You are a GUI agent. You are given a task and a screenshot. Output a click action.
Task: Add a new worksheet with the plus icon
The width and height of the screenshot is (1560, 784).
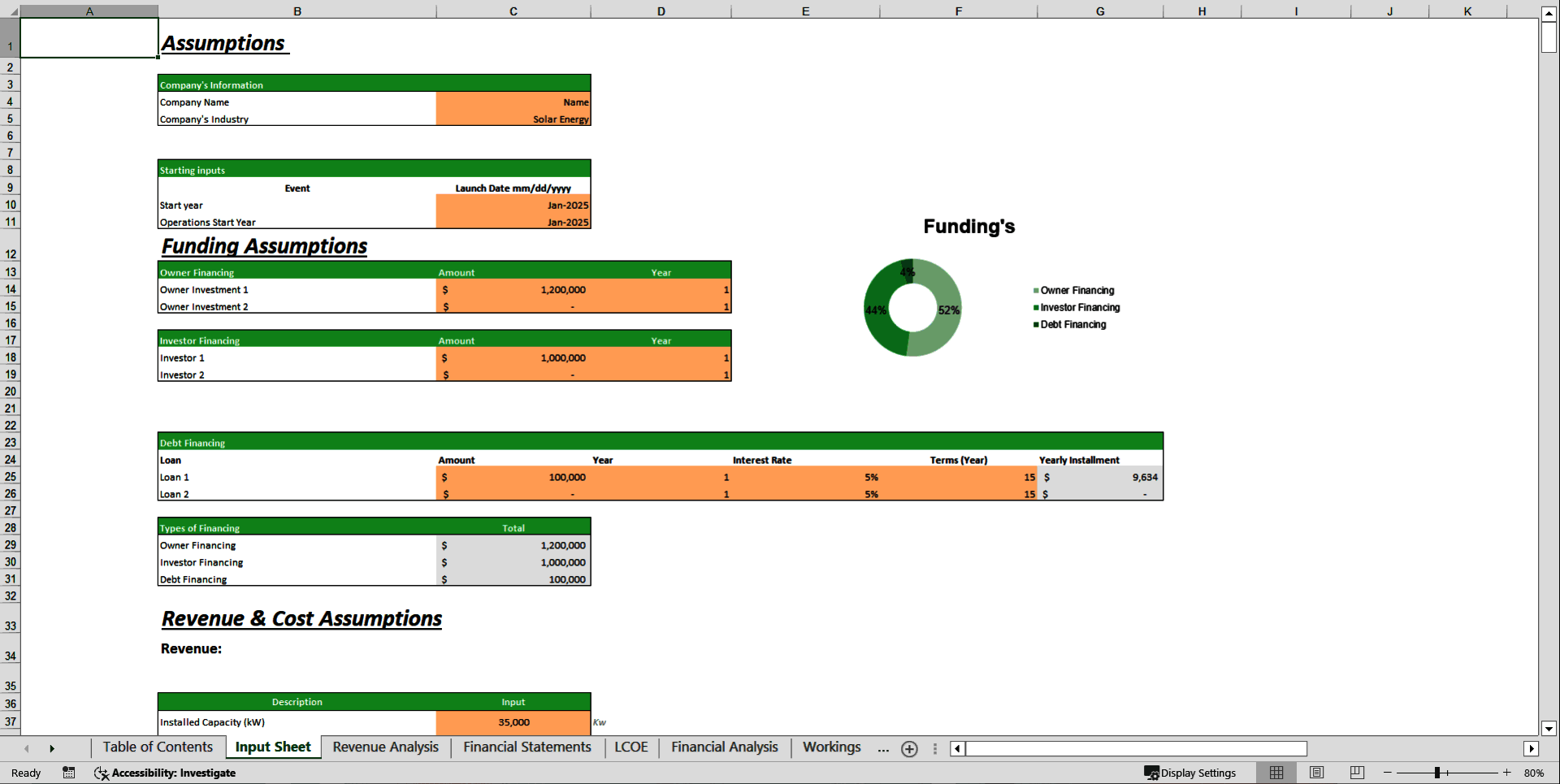point(909,748)
